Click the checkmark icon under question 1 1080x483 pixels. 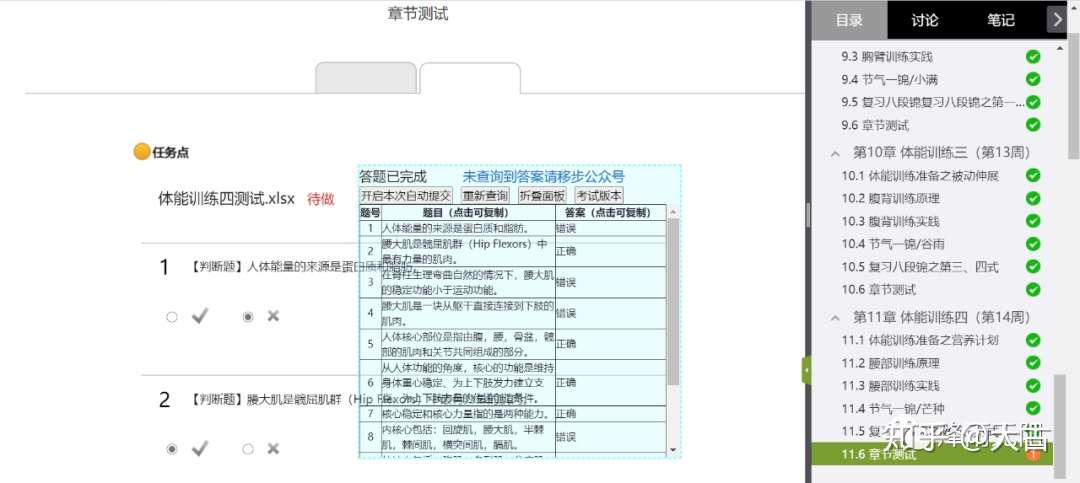click(x=200, y=316)
